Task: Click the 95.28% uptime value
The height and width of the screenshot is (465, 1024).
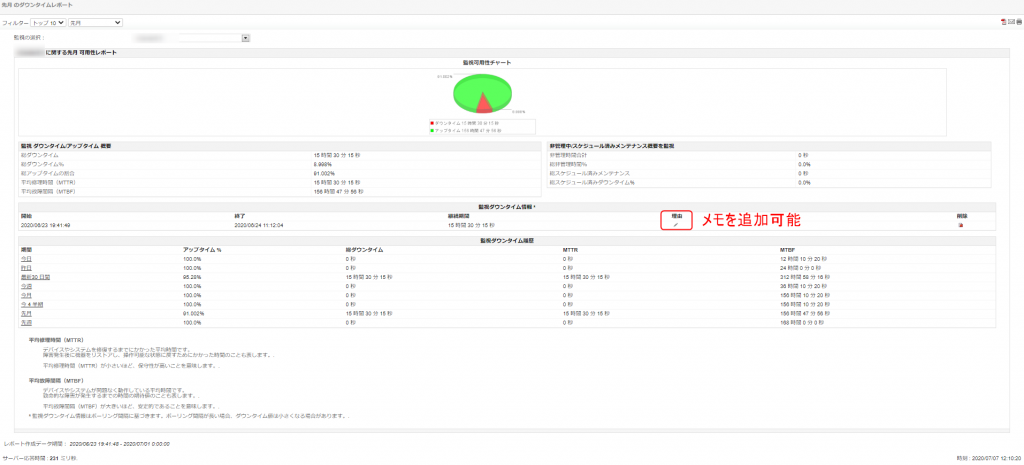Action: pos(192,277)
